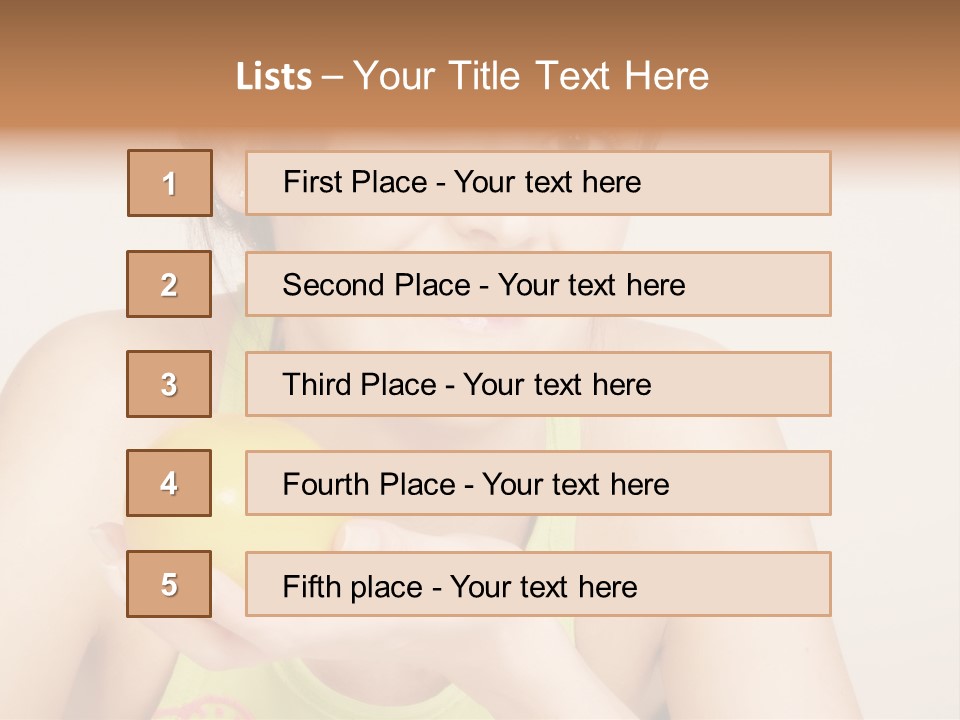This screenshot has height=720, width=960.
Task: Click 'Your Title Text Here' in title
Action: click(531, 76)
